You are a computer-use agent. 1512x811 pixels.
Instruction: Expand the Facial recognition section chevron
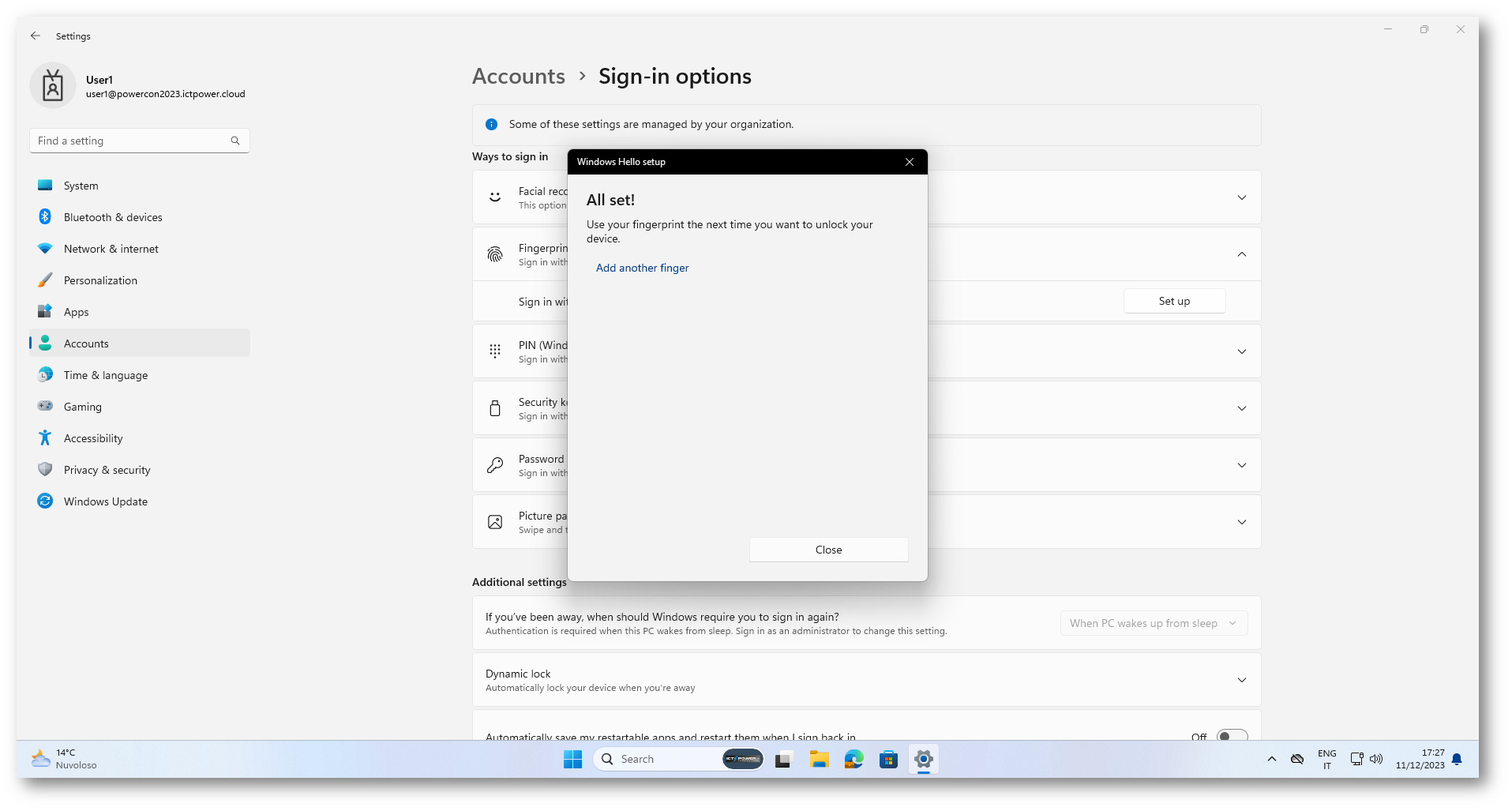(x=1241, y=197)
